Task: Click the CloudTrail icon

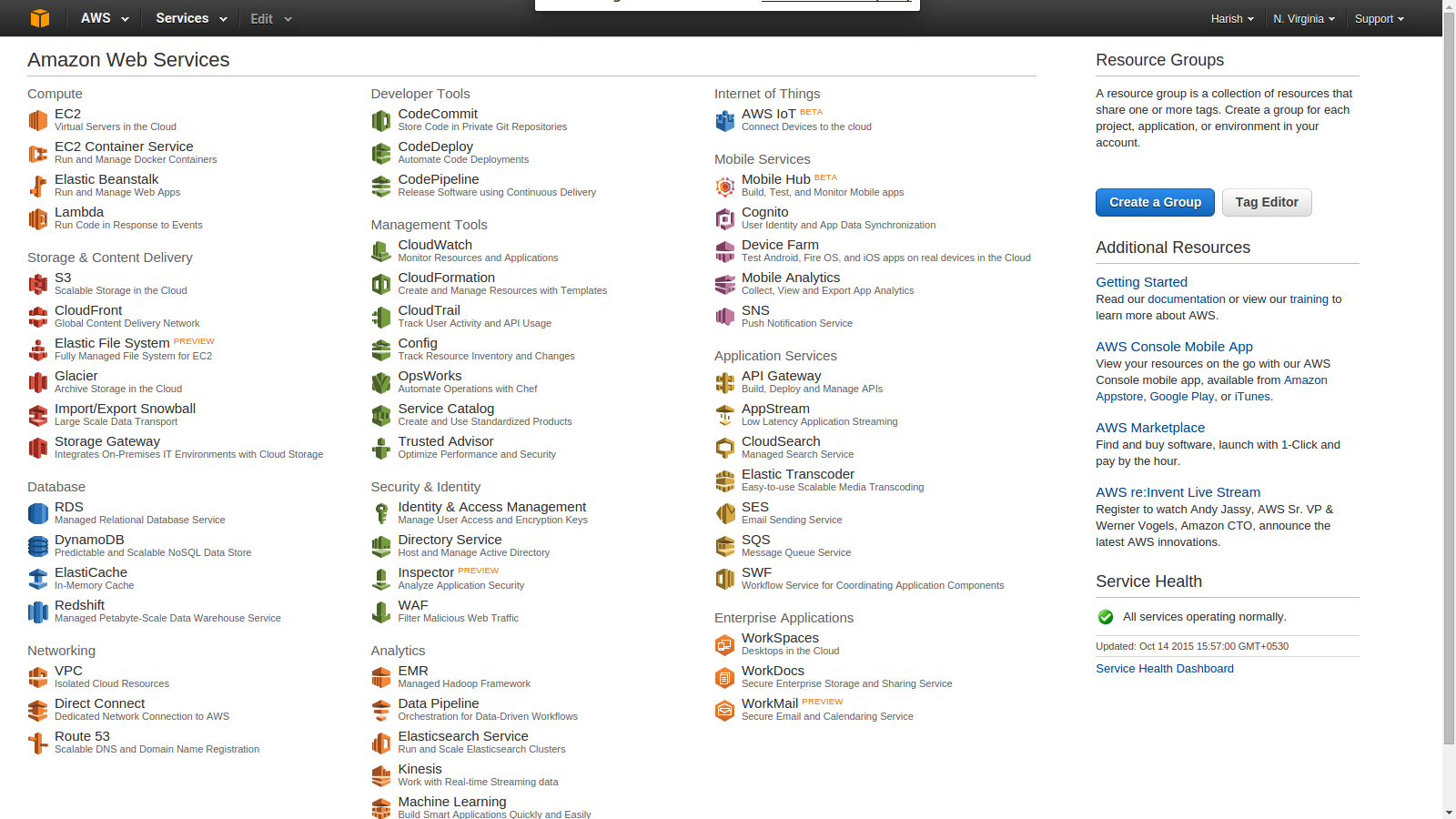Action: tap(381, 317)
